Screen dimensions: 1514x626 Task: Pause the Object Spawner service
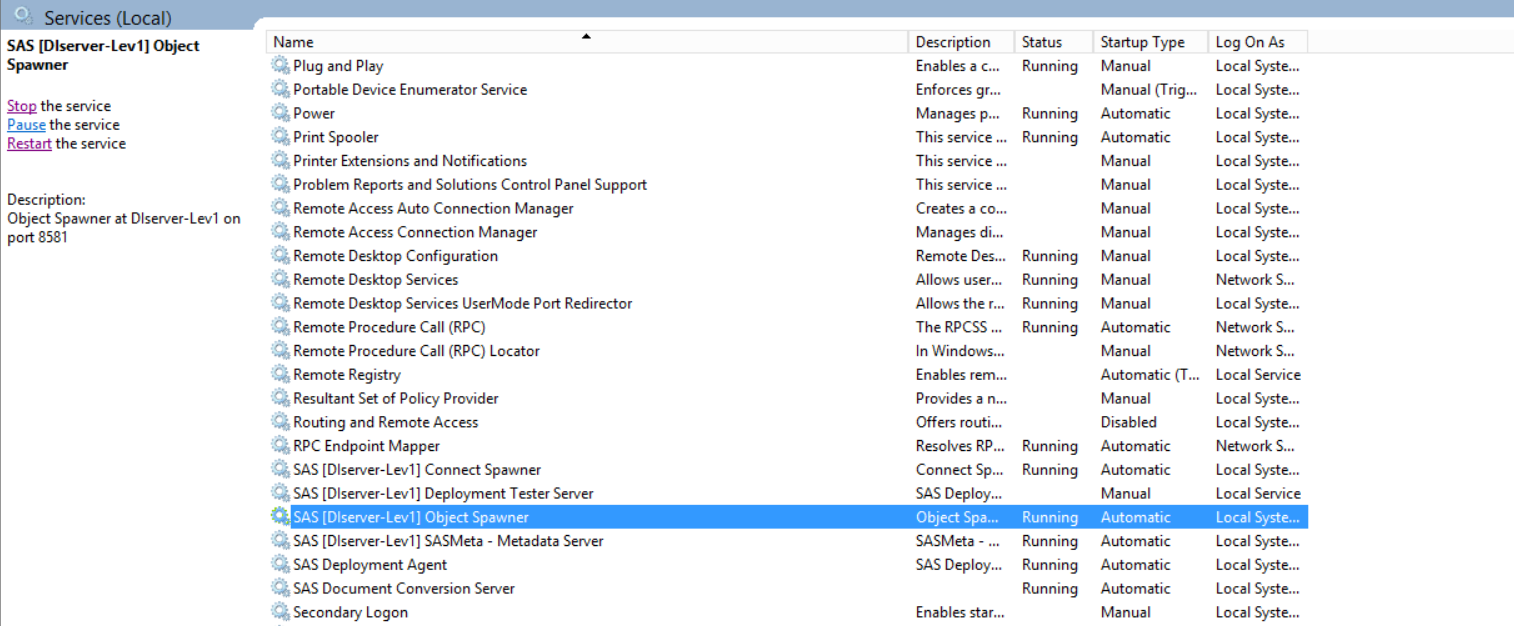[x=25, y=124]
